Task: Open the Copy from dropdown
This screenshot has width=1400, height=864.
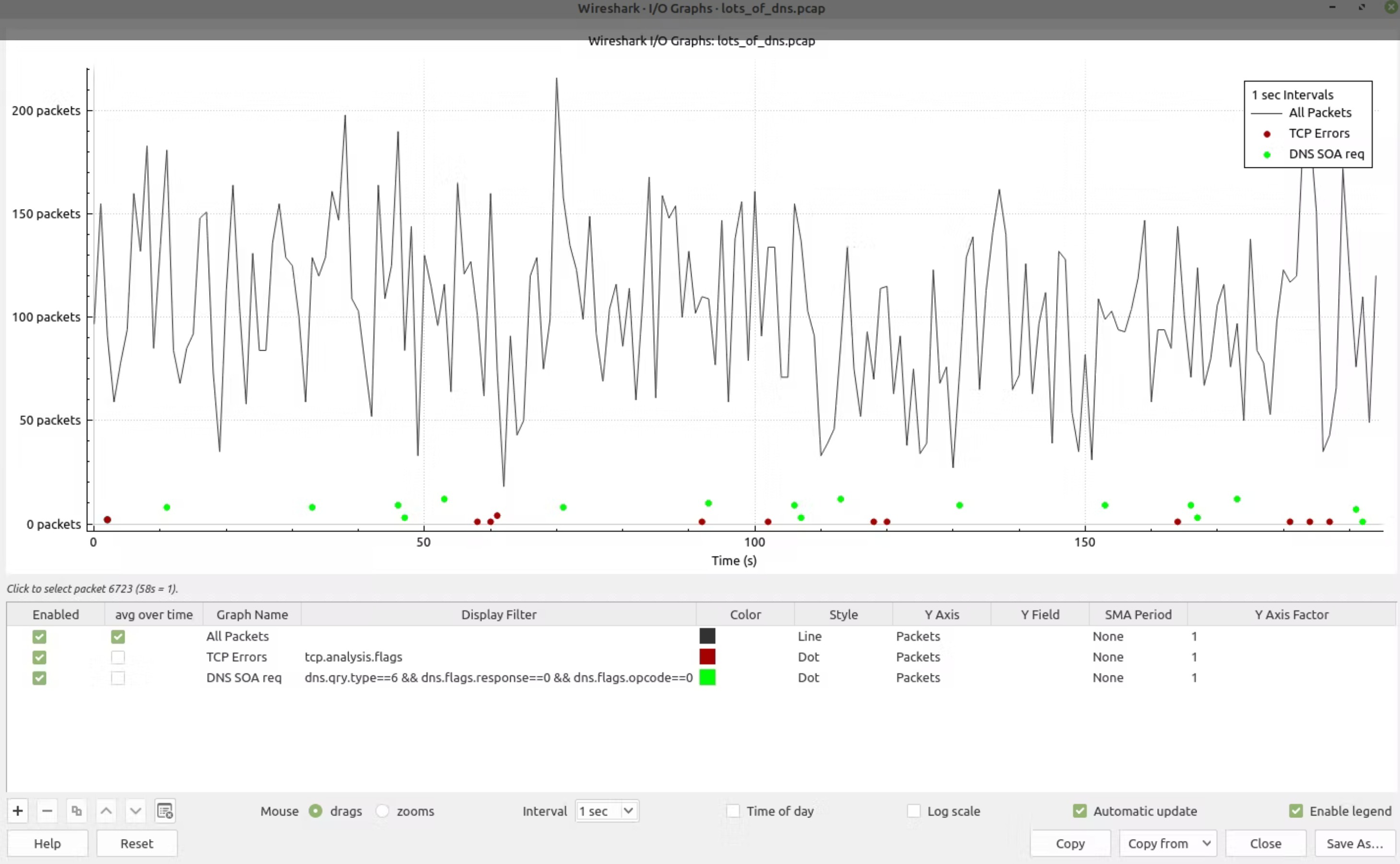Action: click(1168, 843)
